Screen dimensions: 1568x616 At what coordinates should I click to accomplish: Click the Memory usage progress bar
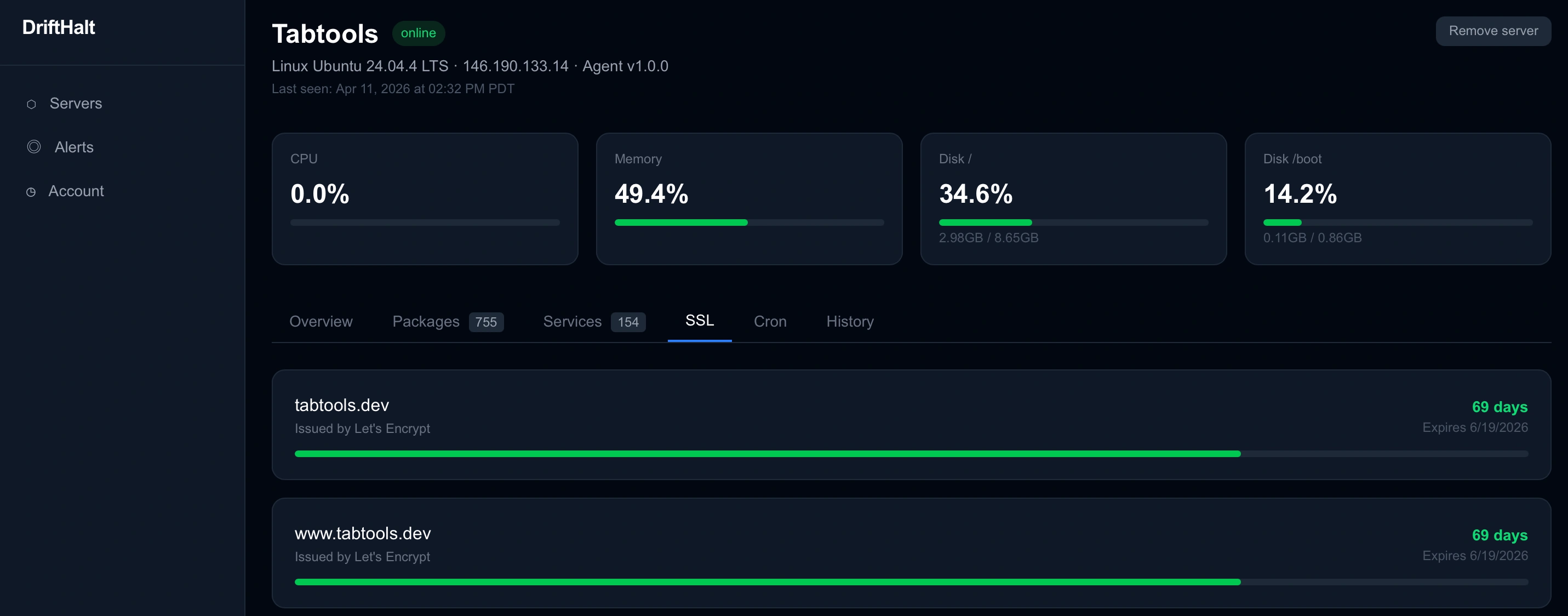pos(749,223)
